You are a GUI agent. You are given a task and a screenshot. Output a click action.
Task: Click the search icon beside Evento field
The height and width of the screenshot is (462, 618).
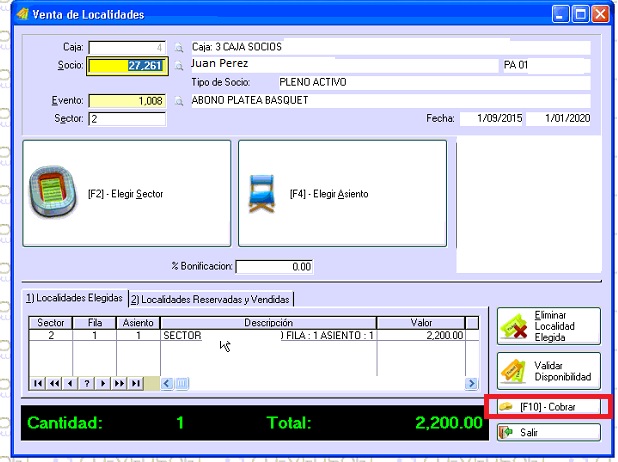click(180, 101)
